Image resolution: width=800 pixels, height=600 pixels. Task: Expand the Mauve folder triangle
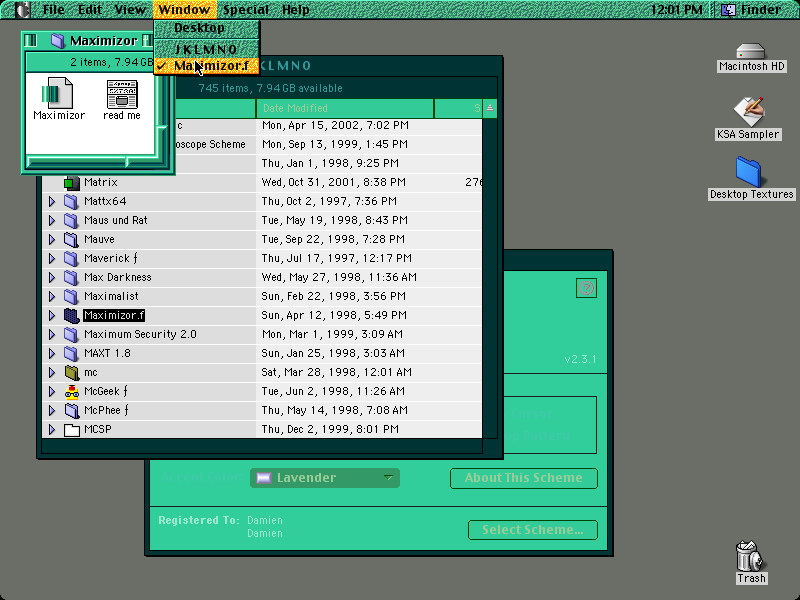point(52,239)
